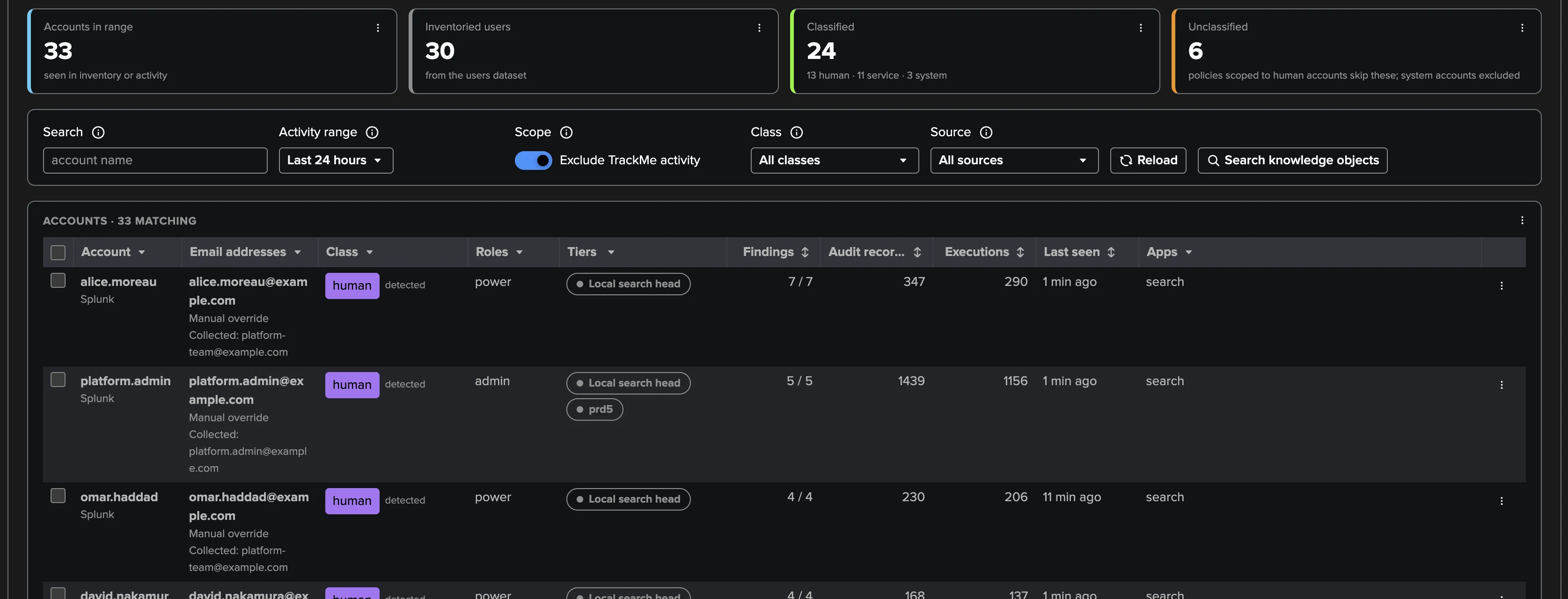Click info icon next to Class label
The image size is (1568, 599).
796,132
